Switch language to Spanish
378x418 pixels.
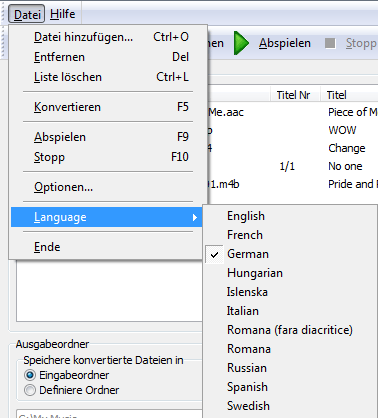tap(290, 387)
